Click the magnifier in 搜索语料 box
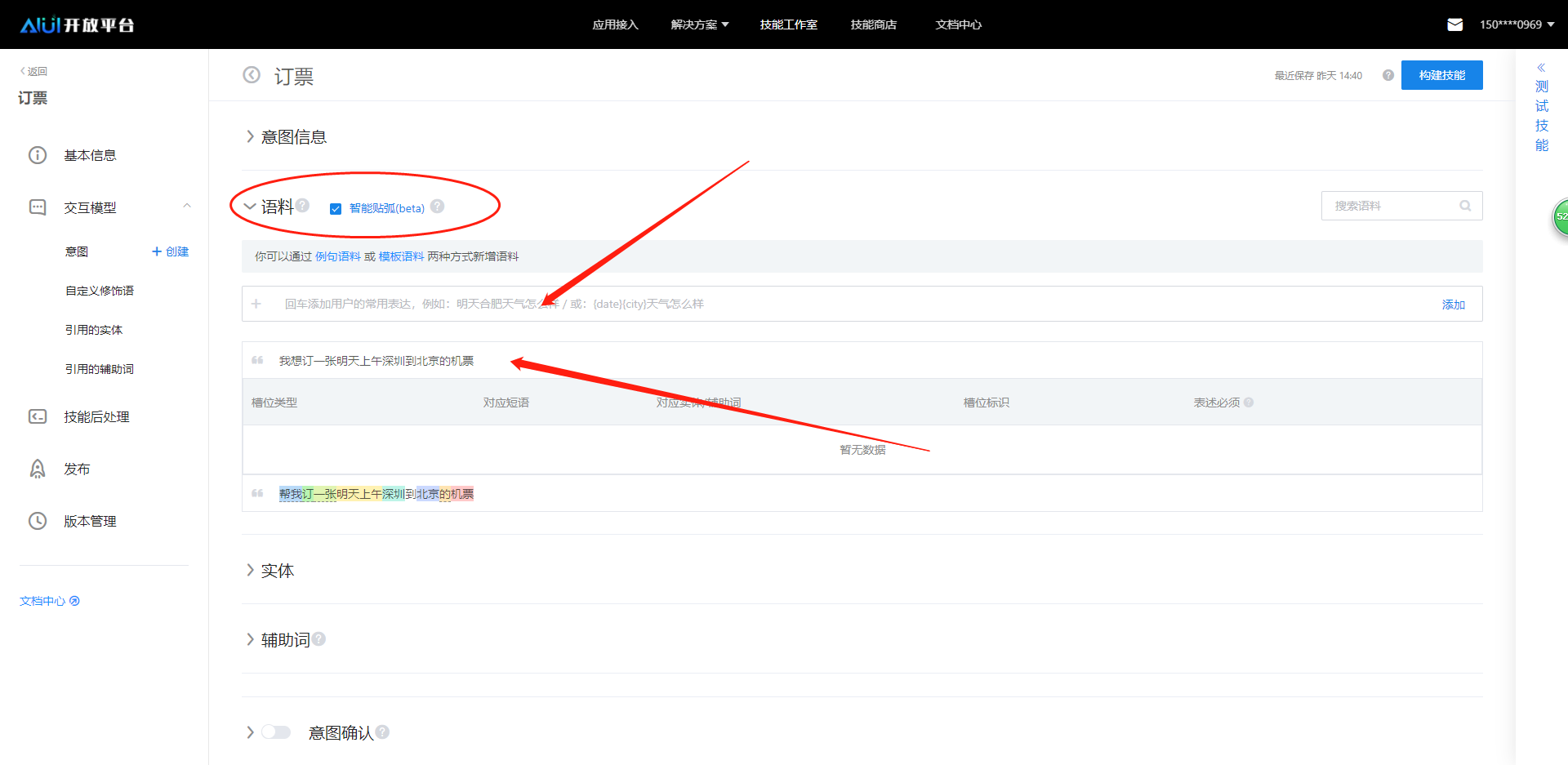Image resolution: width=1568 pixels, height=765 pixels. [1465, 205]
